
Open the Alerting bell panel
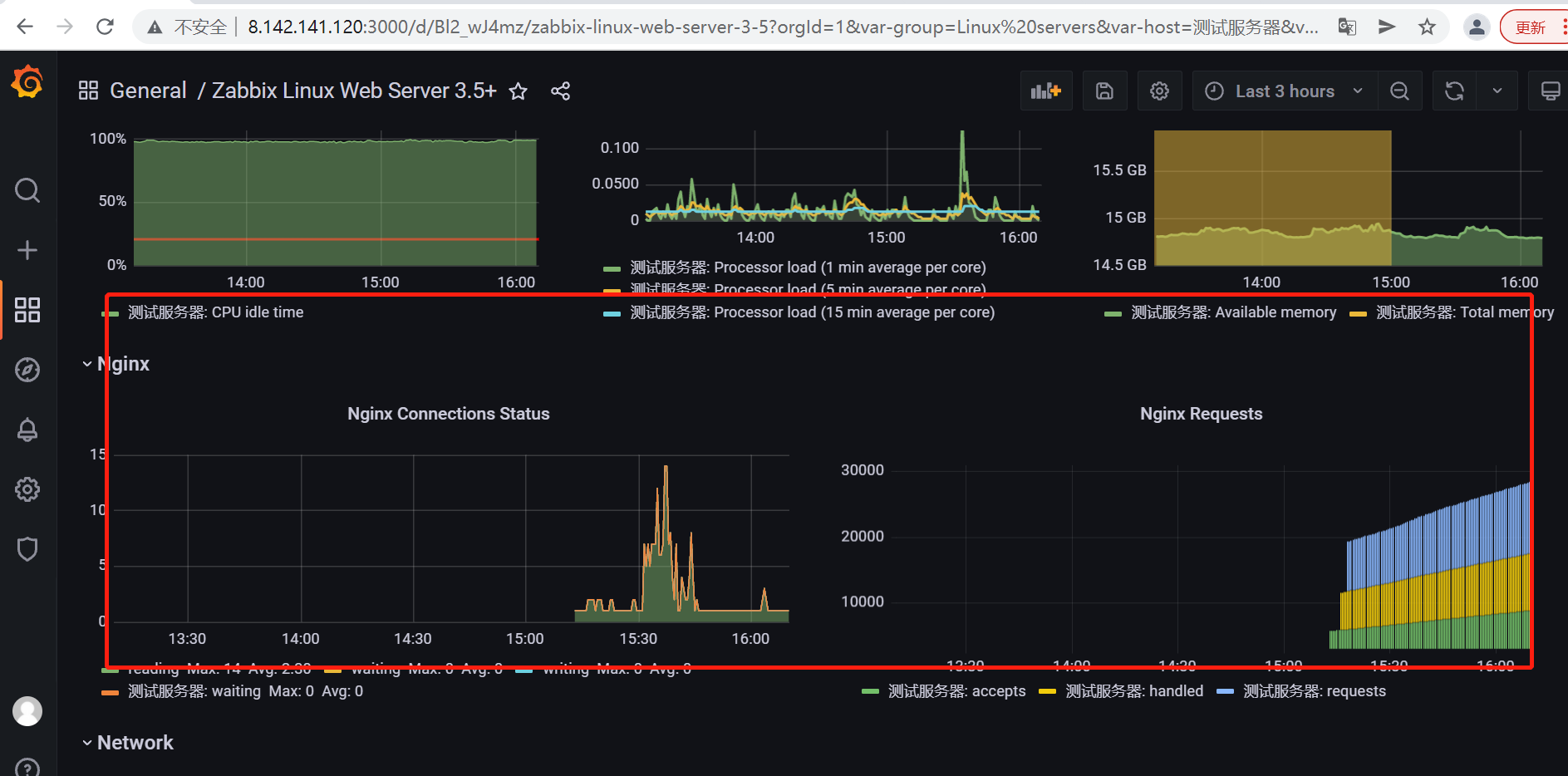point(27,430)
